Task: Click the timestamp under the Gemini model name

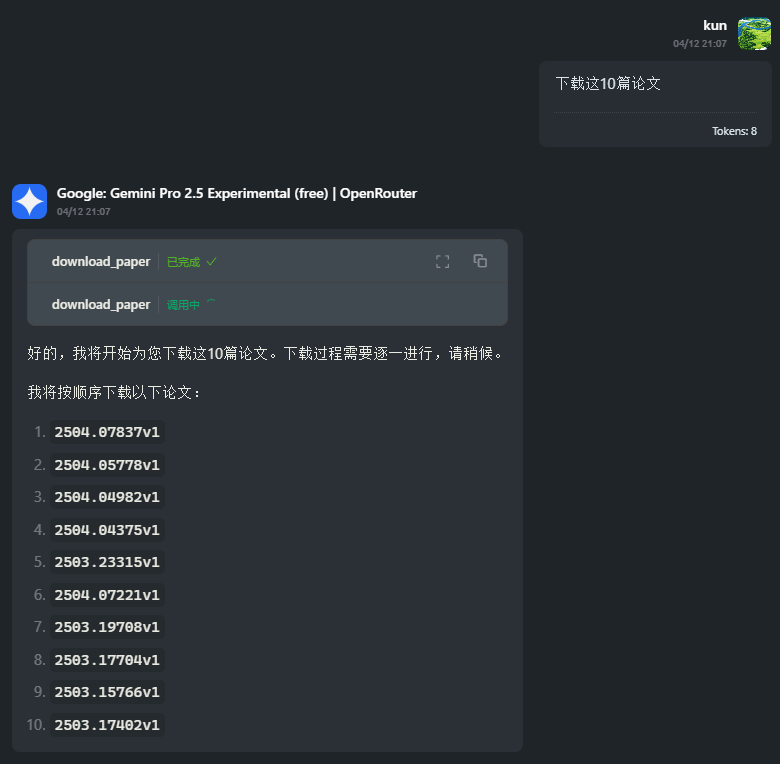Action: (x=84, y=212)
